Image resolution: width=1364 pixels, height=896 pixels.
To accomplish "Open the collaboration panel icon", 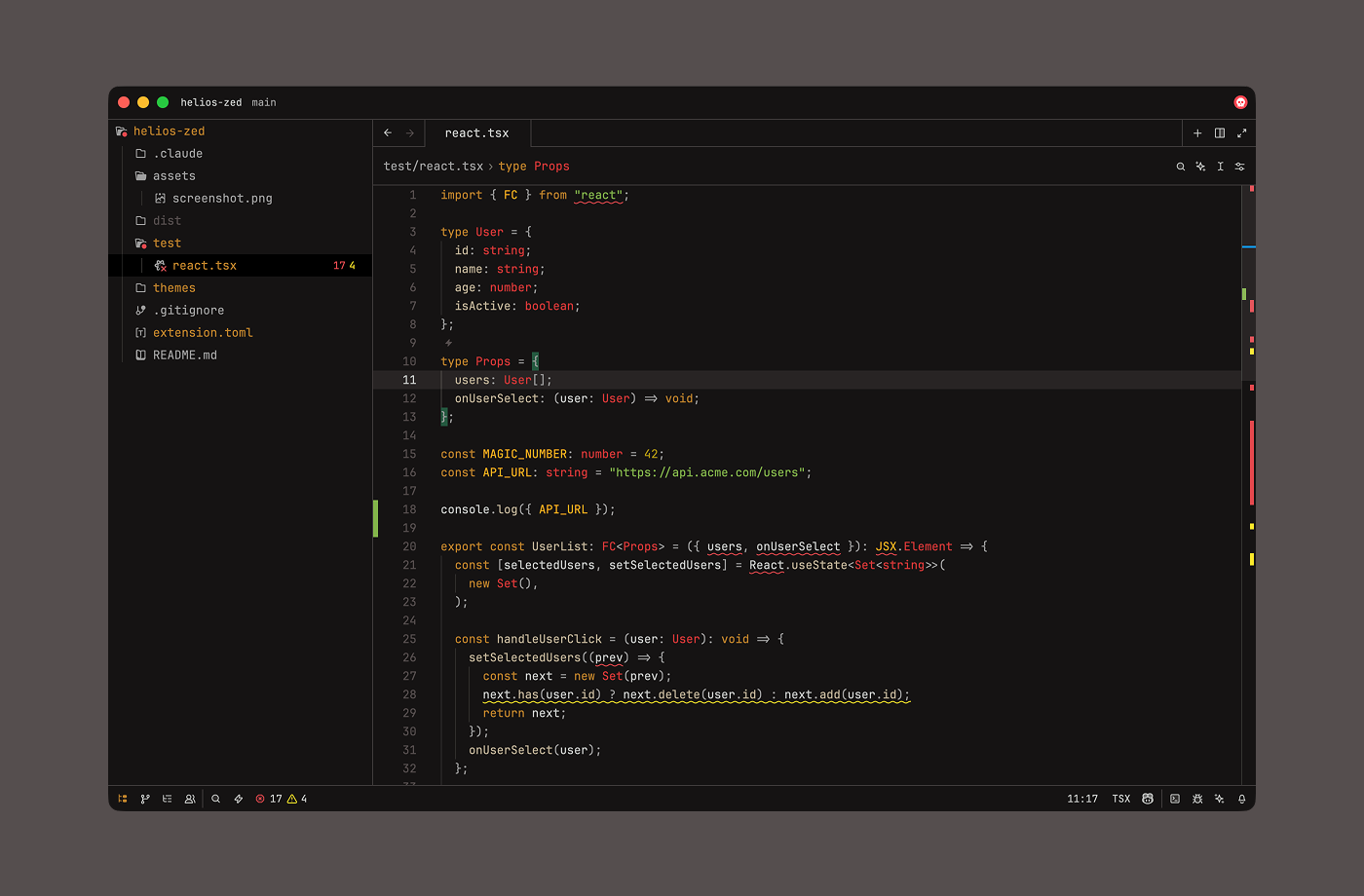I will click(190, 799).
